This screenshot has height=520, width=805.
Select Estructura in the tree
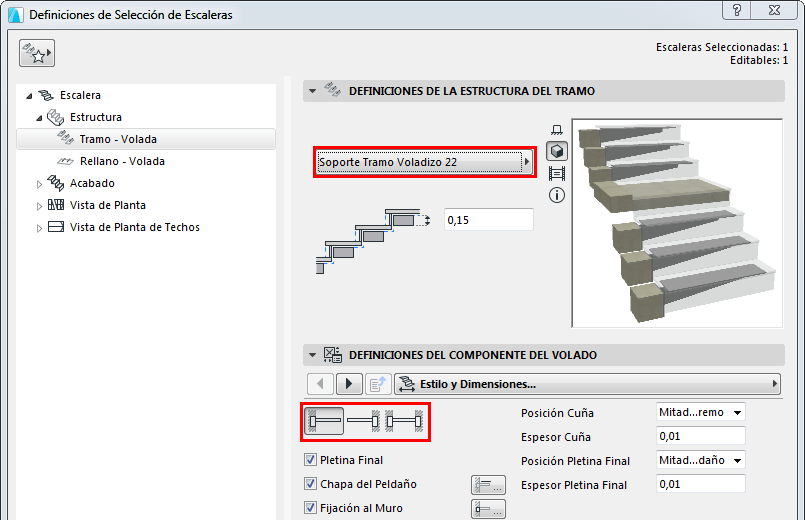coord(95,118)
